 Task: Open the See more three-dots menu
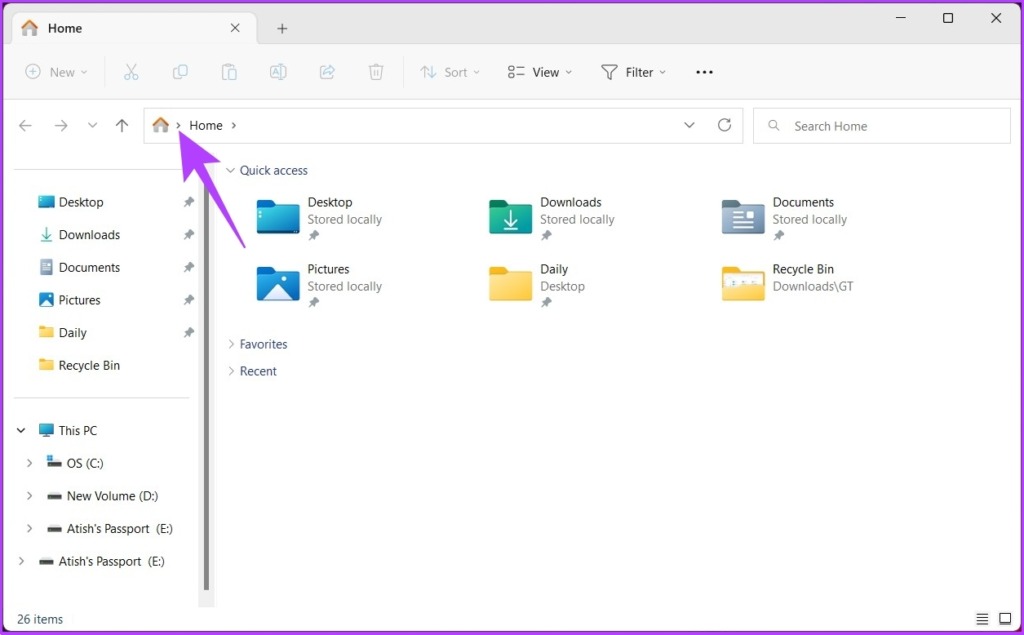(x=704, y=72)
